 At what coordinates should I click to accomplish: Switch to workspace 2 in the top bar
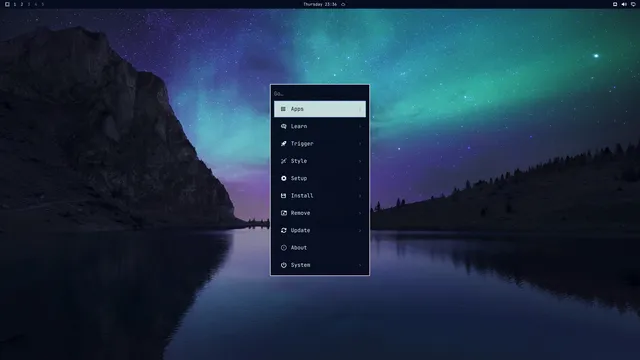(x=22, y=4)
